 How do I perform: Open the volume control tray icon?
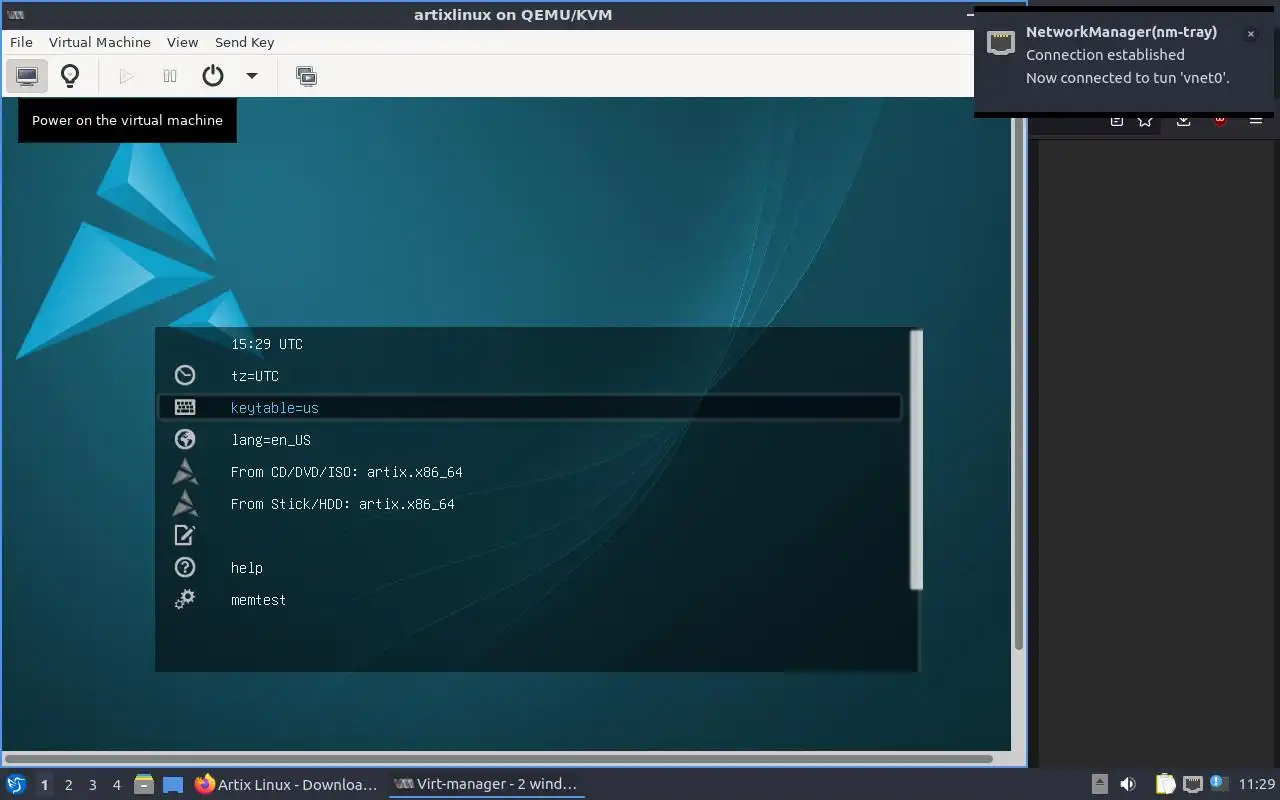click(1128, 785)
